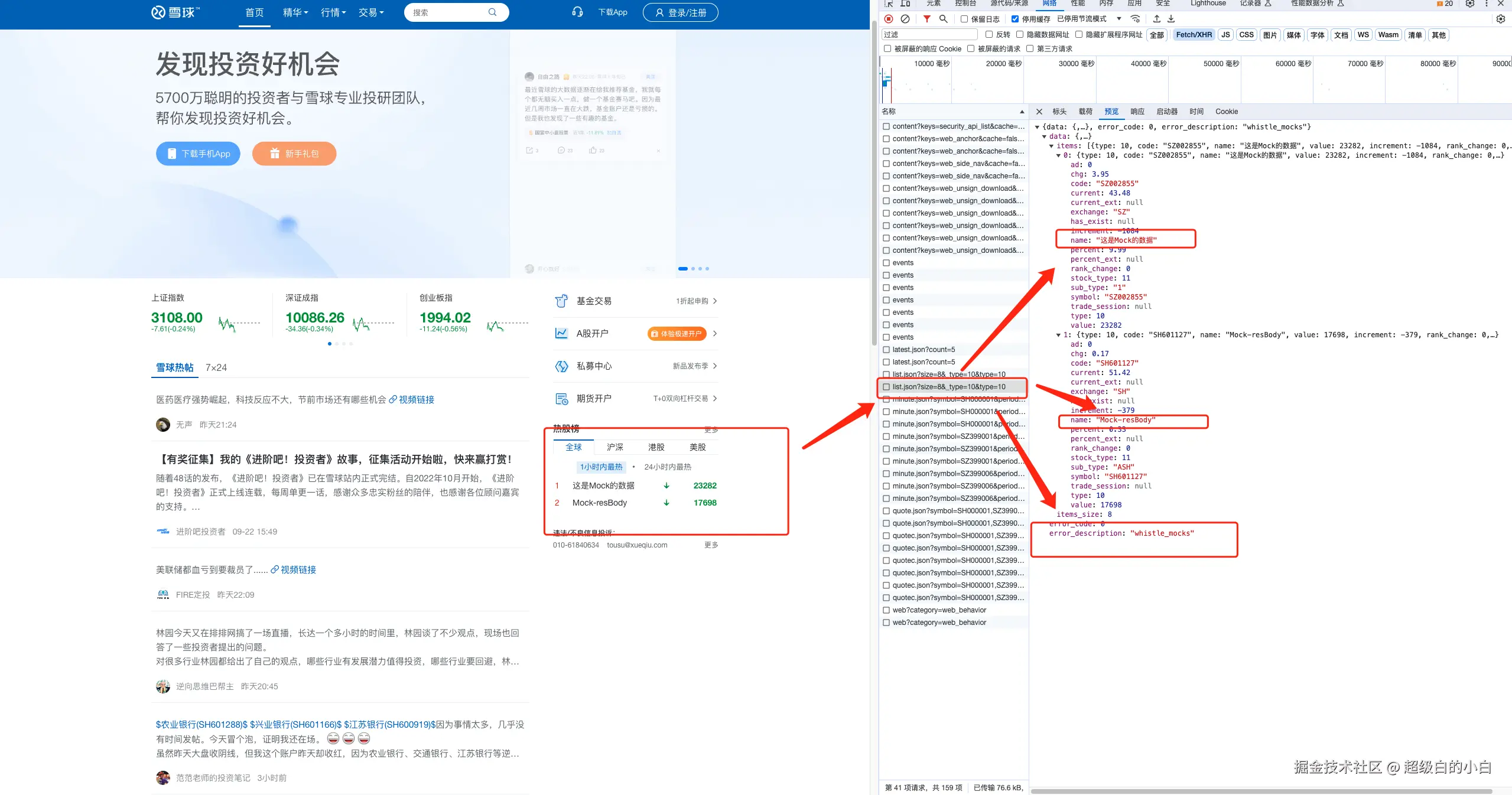The height and width of the screenshot is (795, 1512).
Task: Click the clear network log icon
Action: [905, 19]
